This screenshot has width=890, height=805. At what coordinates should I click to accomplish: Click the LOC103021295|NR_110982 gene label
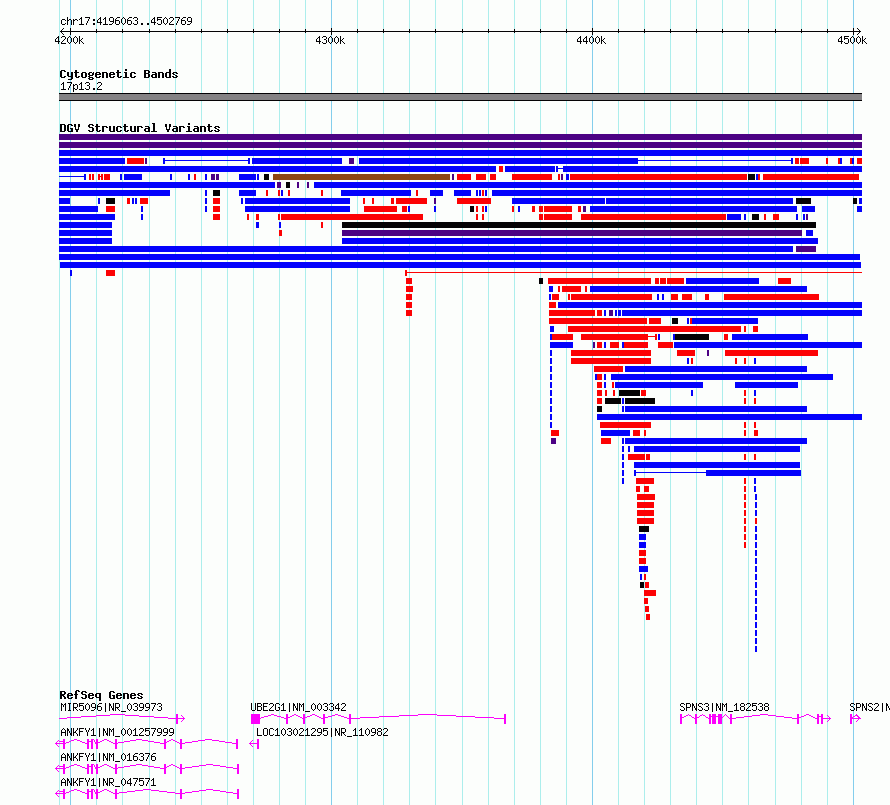(322, 732)
